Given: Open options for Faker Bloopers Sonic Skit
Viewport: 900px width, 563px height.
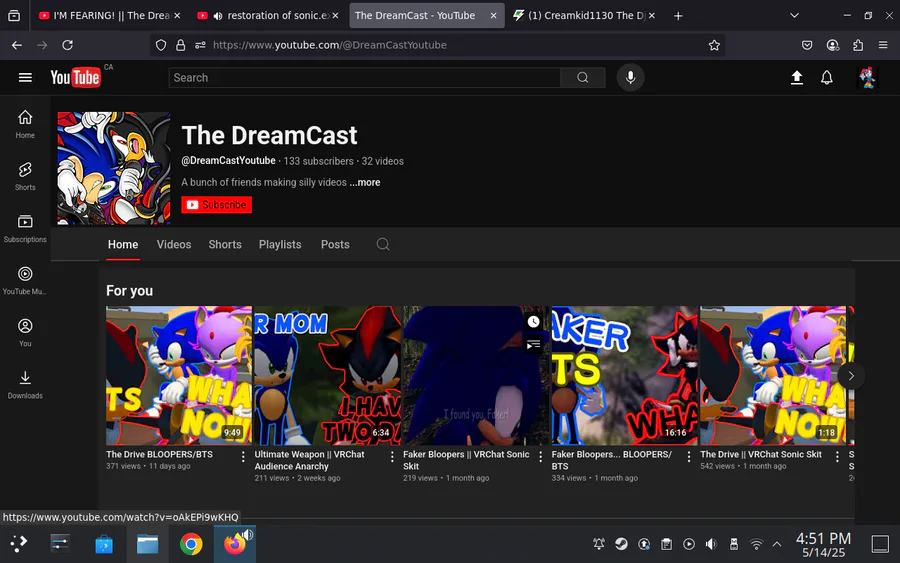Looking at the screenshot, I should pyautogui.click(x=540, y=456).
